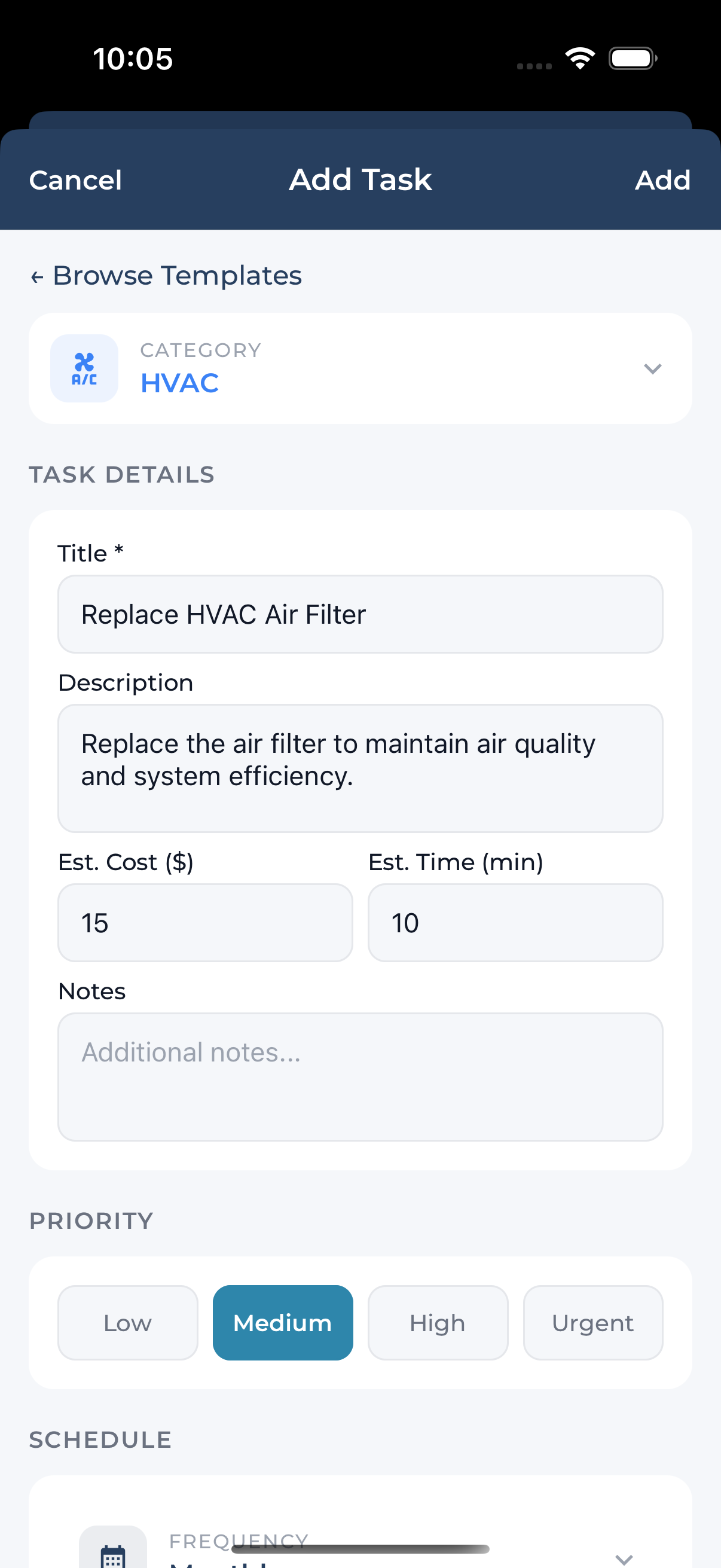Open the HVAC category selector
Image resolution: width=721 pixels, height=1568 pixels.
coord(360,368)
